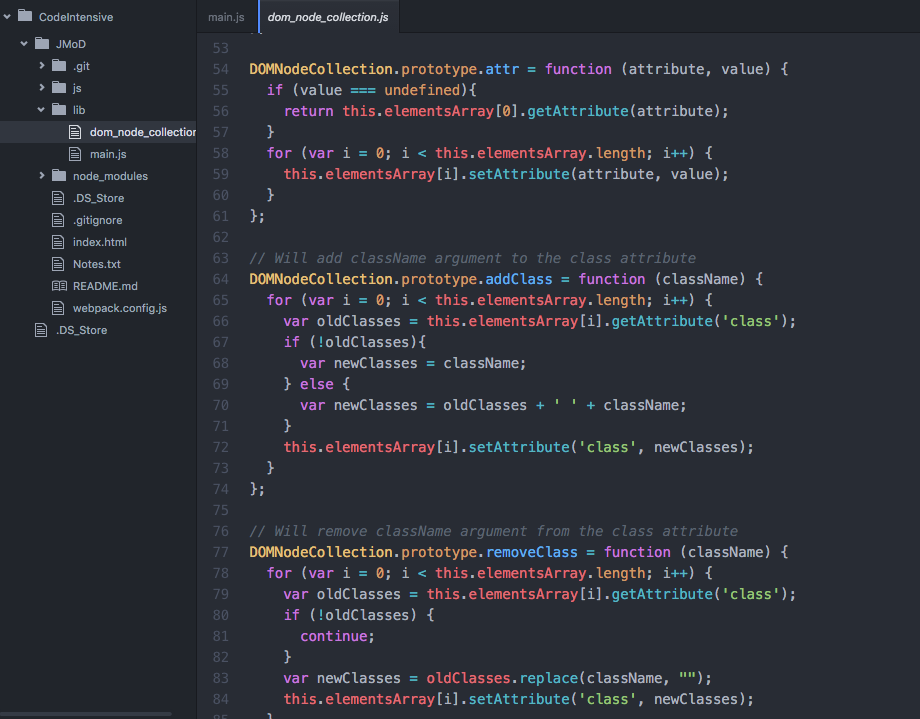Open the .gitignore file name
Image resolution: width=920 pixels, height=719 pixels.
pos(97,220)
